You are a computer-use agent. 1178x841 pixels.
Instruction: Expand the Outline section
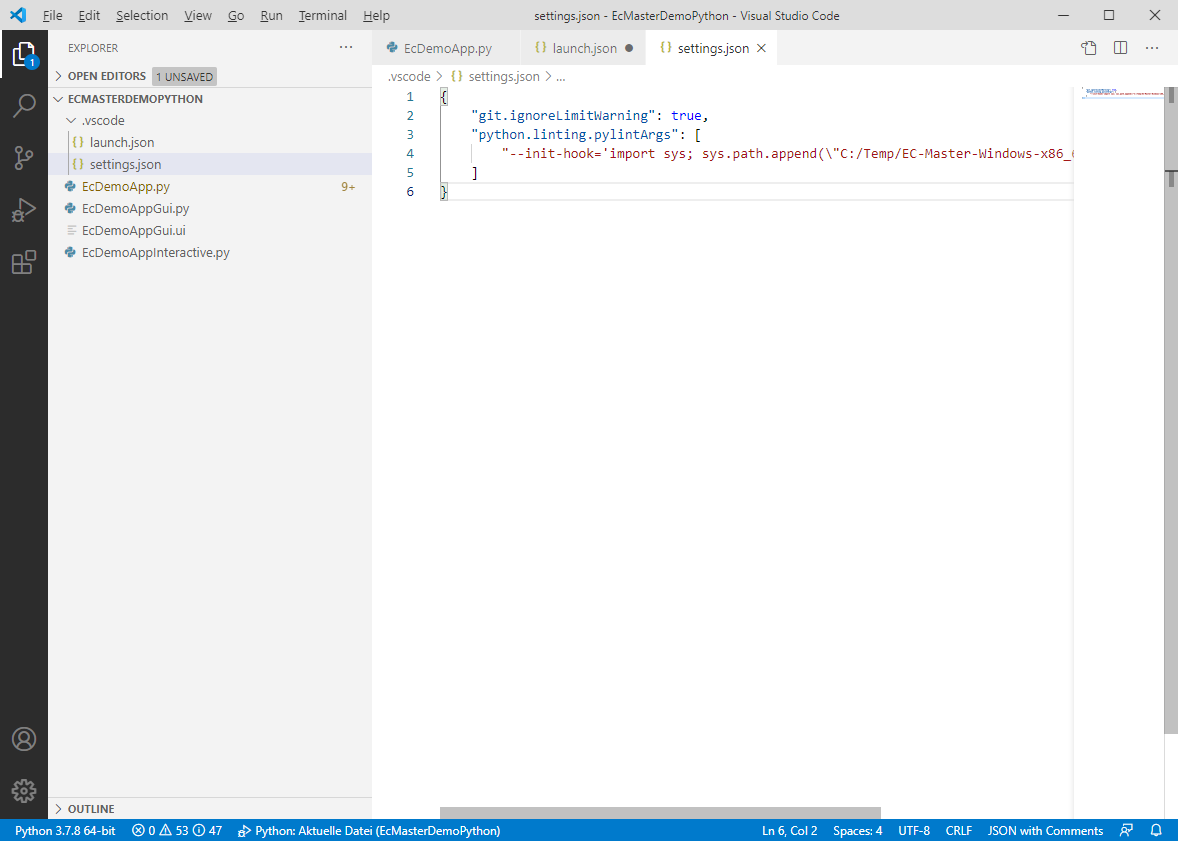click(x=90, y=809)
